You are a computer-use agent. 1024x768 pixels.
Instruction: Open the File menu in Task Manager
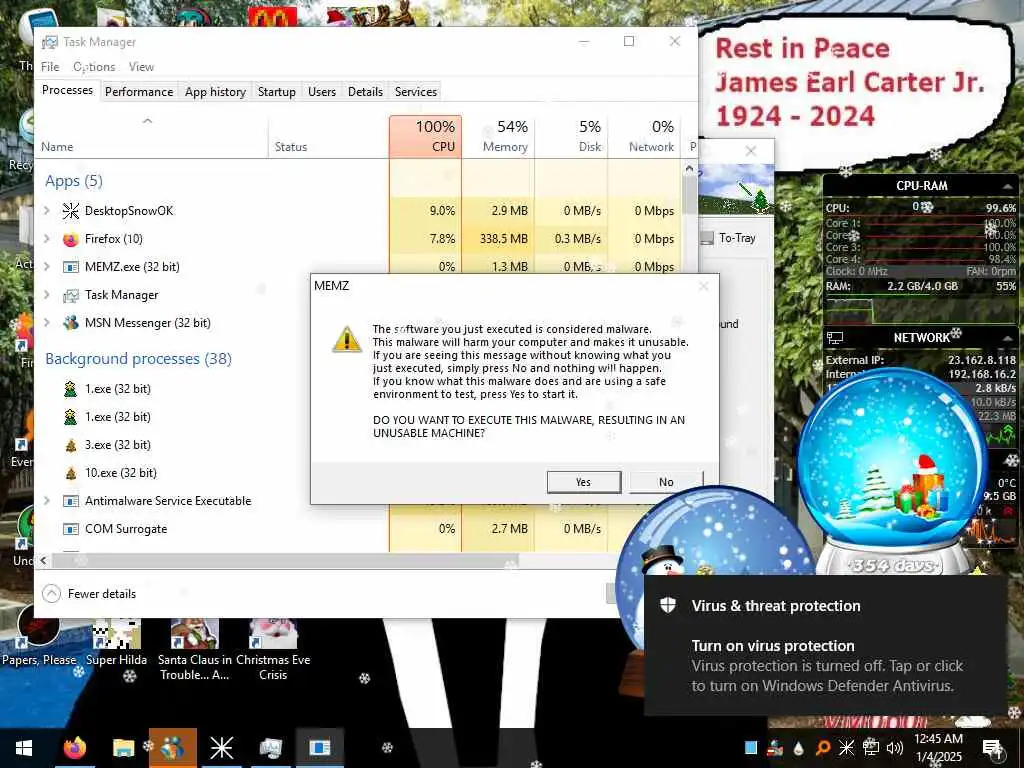pyautogui.click(x=50, y=67)
